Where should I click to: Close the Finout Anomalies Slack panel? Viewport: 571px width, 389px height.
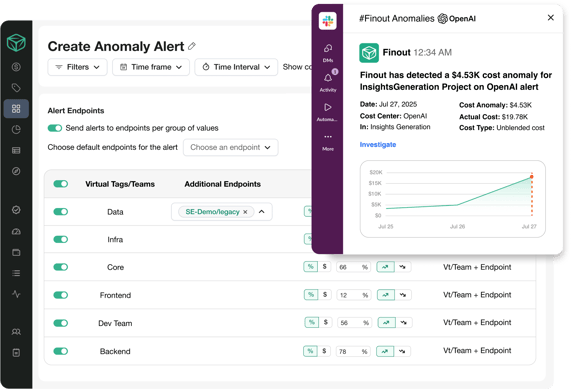pyautogui.click(x=551, y=17)
